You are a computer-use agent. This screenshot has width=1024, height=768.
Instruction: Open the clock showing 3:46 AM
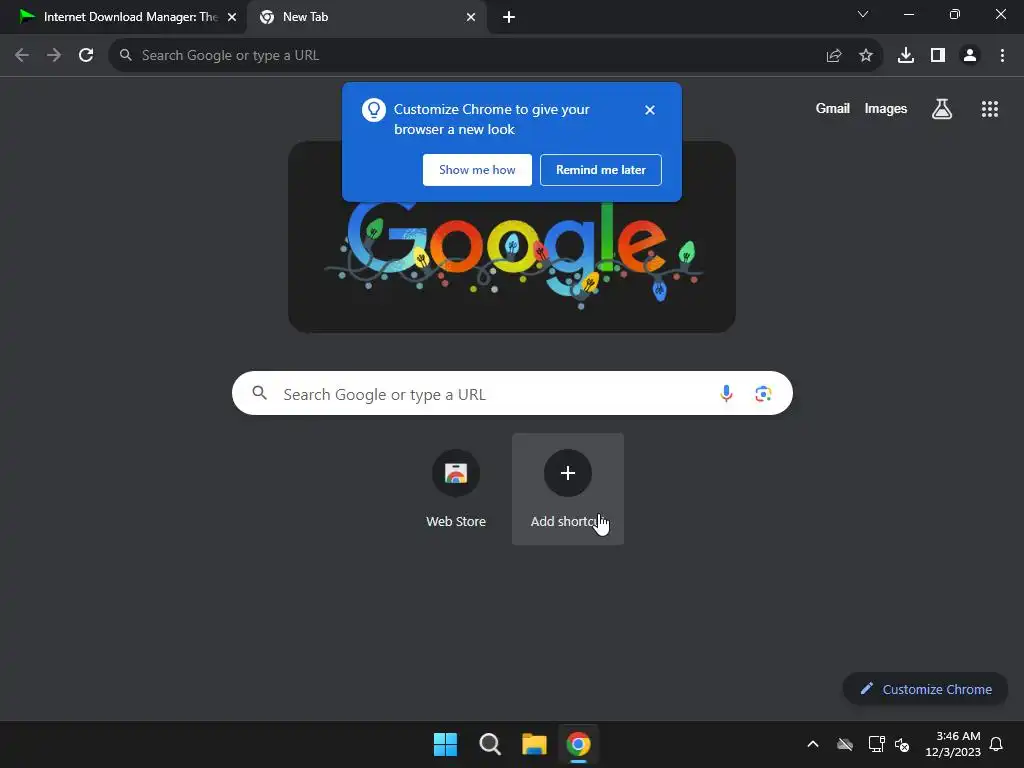953,744
